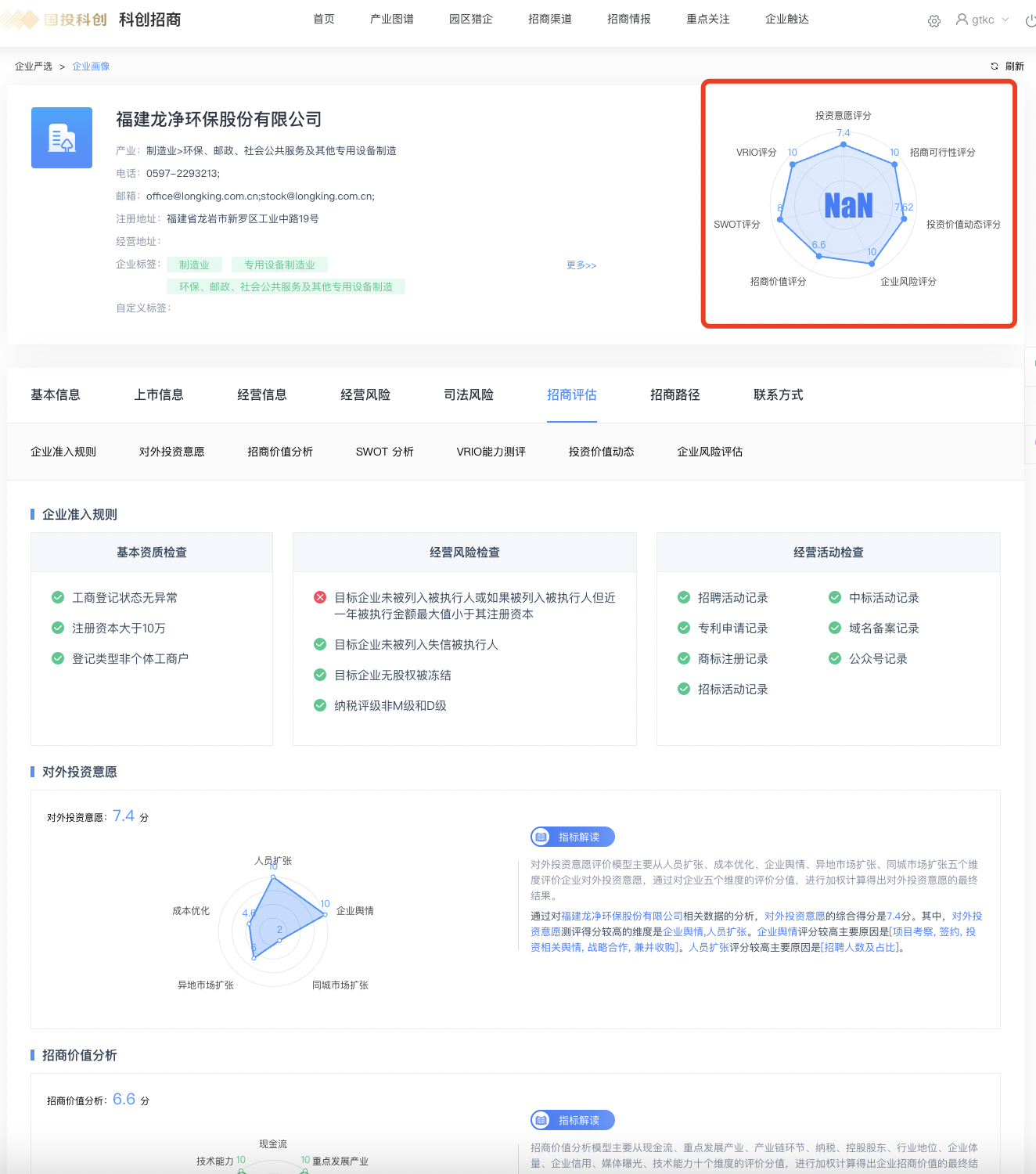Expand the gtkc account dropdown arrow
Screen dimensions: 1036x1174
(1005, 20)
